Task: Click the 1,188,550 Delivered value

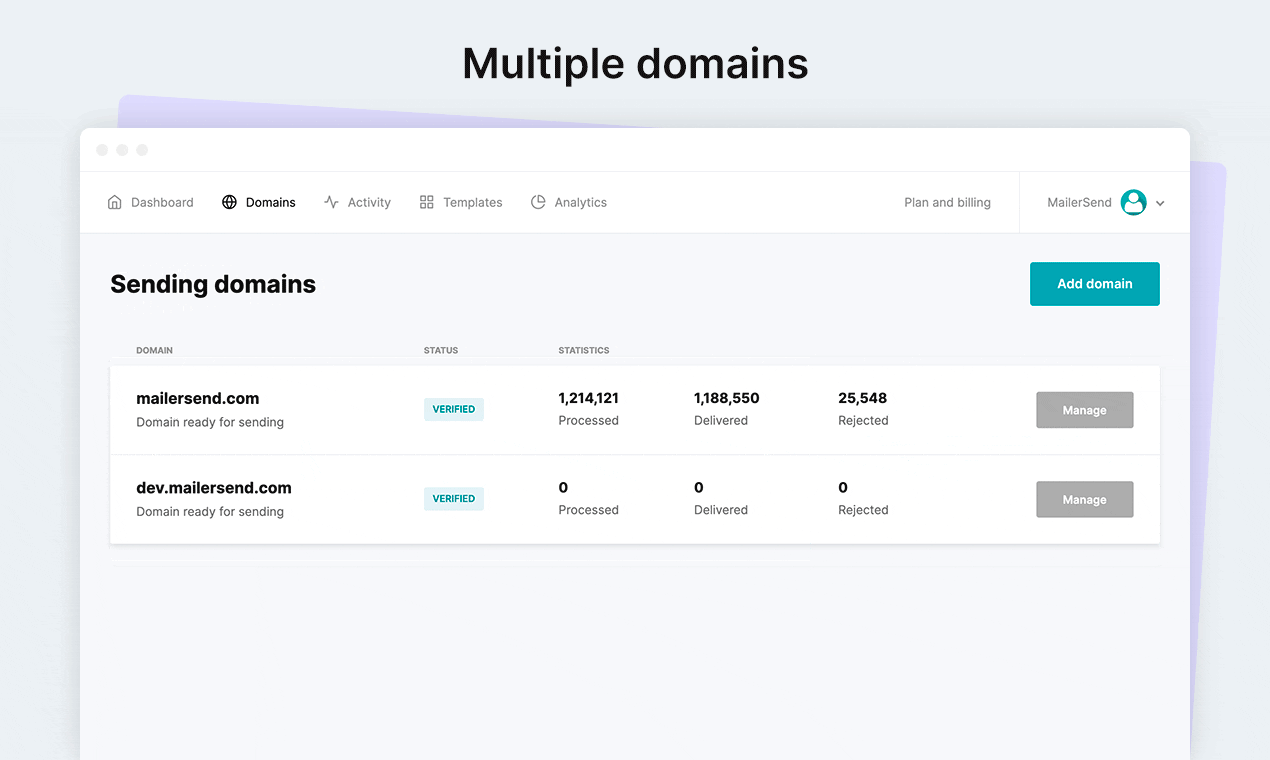Action: 727,398
